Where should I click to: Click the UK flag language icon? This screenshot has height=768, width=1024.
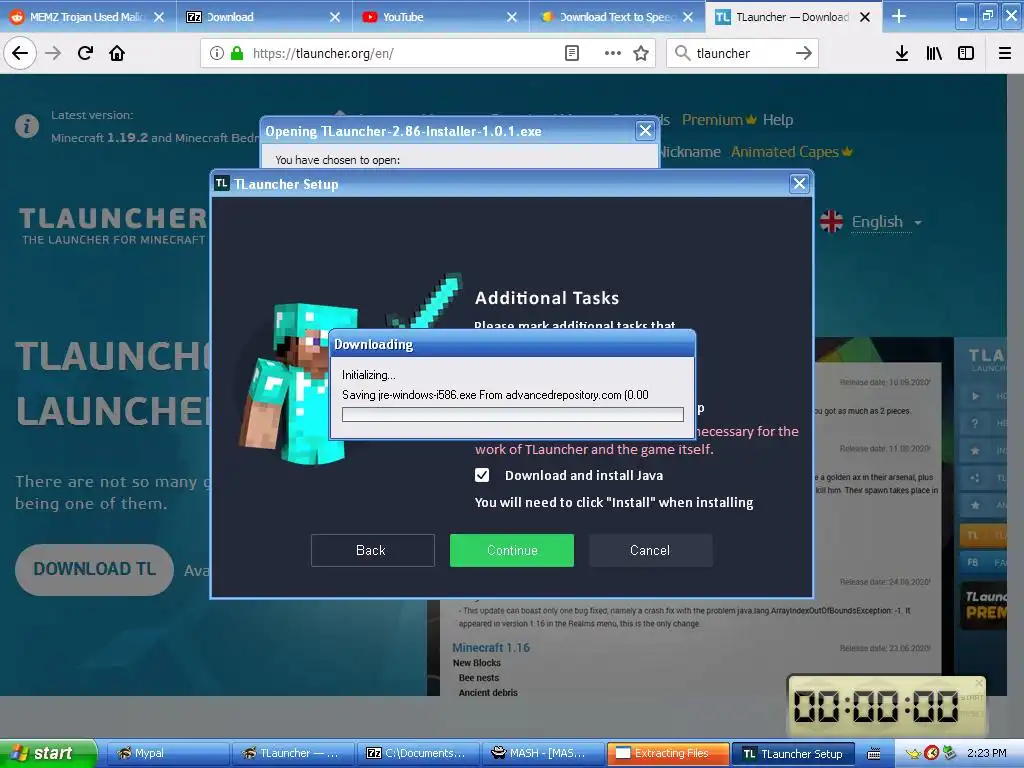coord(831,221)
